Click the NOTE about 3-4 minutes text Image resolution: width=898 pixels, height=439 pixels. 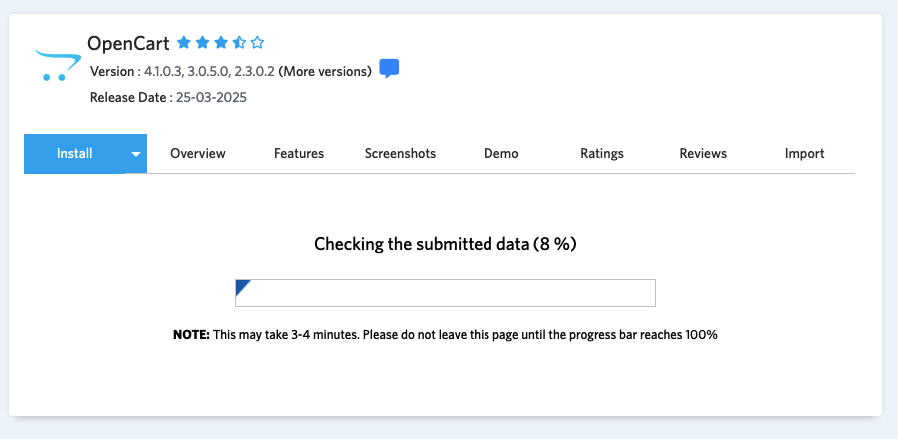(x=445, y=335)
